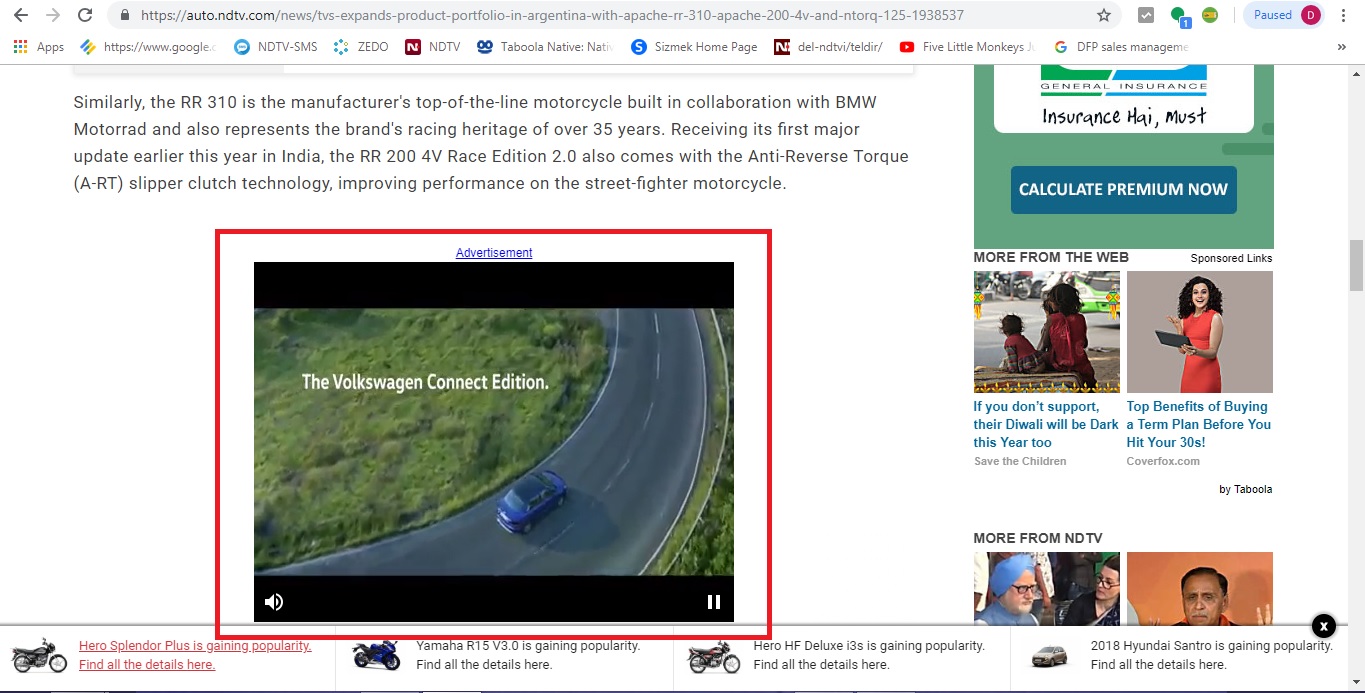Open Hero Splendor Plus popularity link
The width and height of the screenshot is (1365, 693).
coord(195,655)
